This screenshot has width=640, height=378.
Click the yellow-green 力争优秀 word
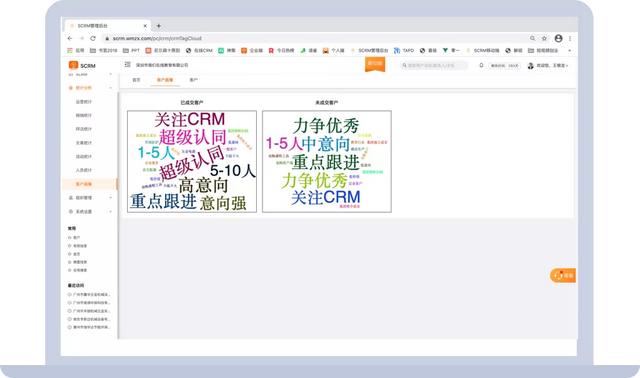314,180
